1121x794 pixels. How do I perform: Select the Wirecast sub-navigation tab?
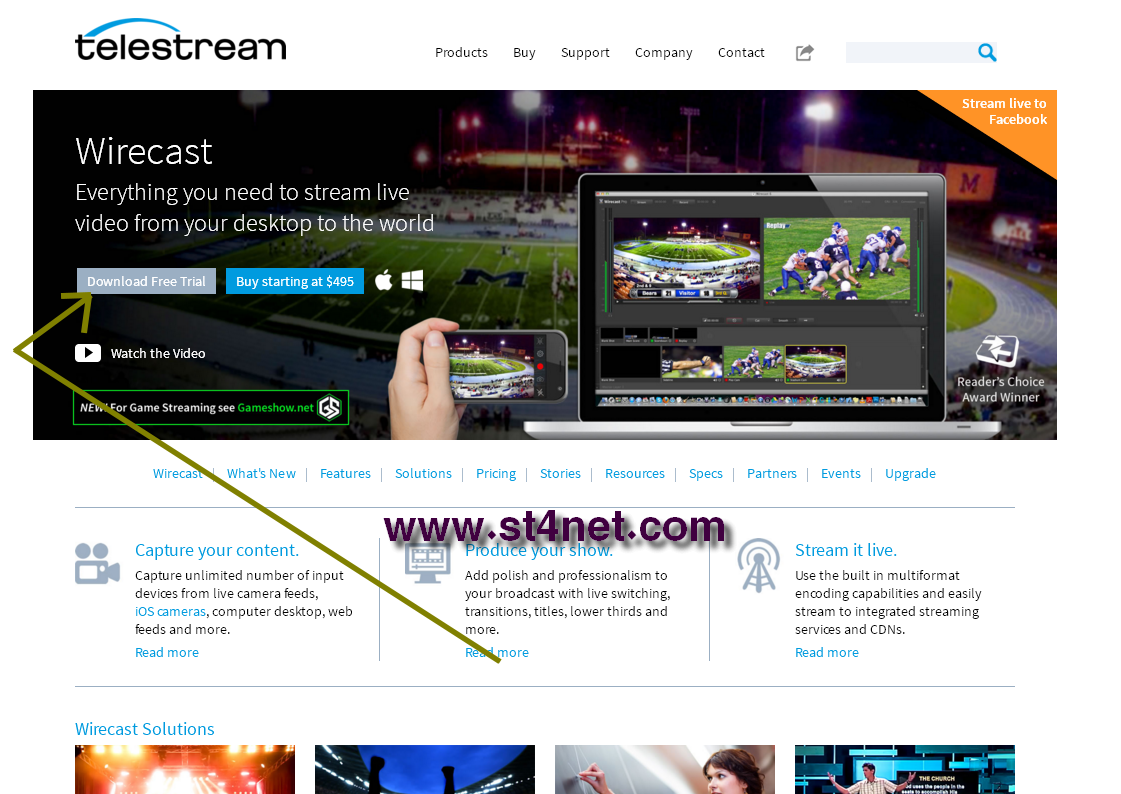coord(177,473)
